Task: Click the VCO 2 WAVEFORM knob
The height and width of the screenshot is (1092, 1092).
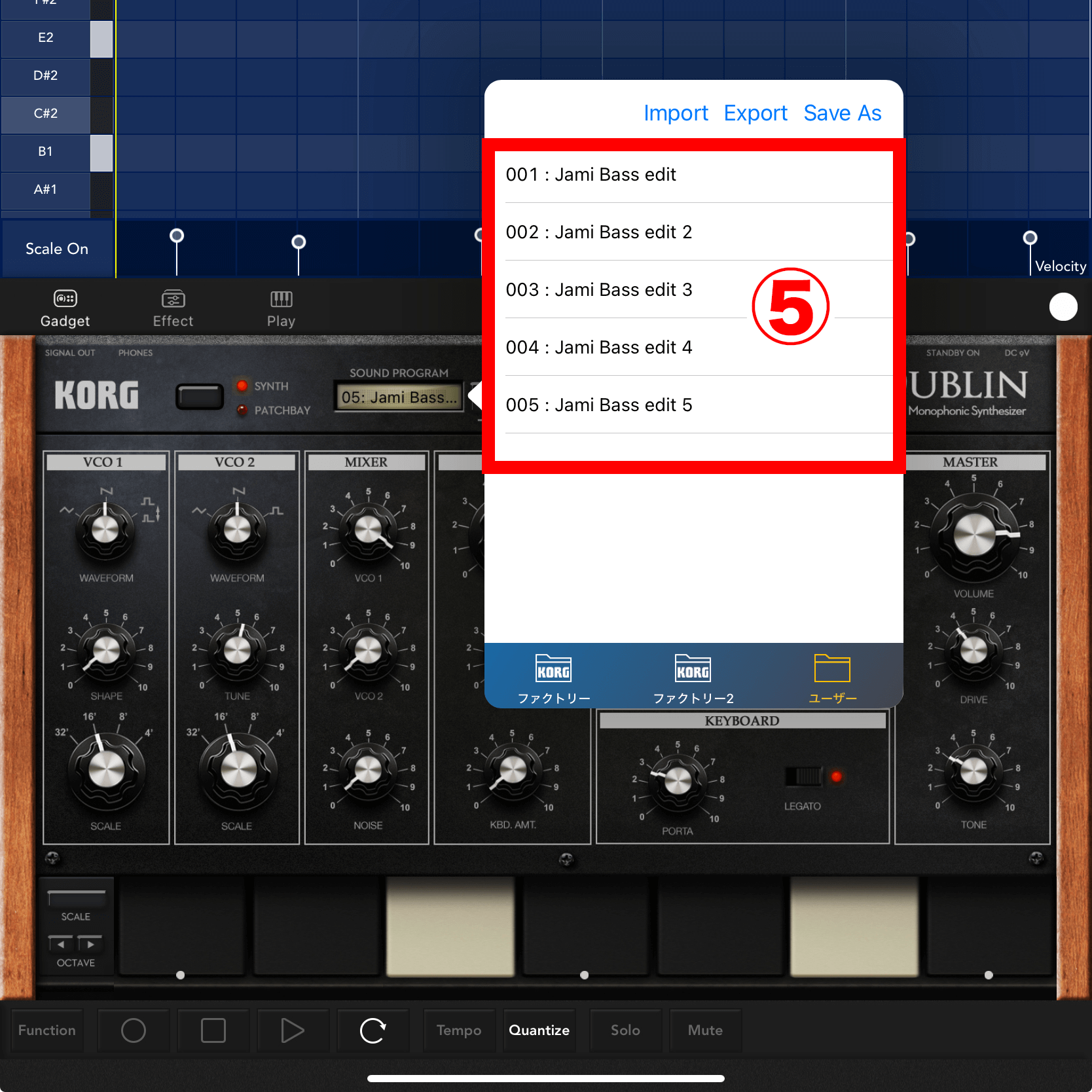Action: point(237,530)
